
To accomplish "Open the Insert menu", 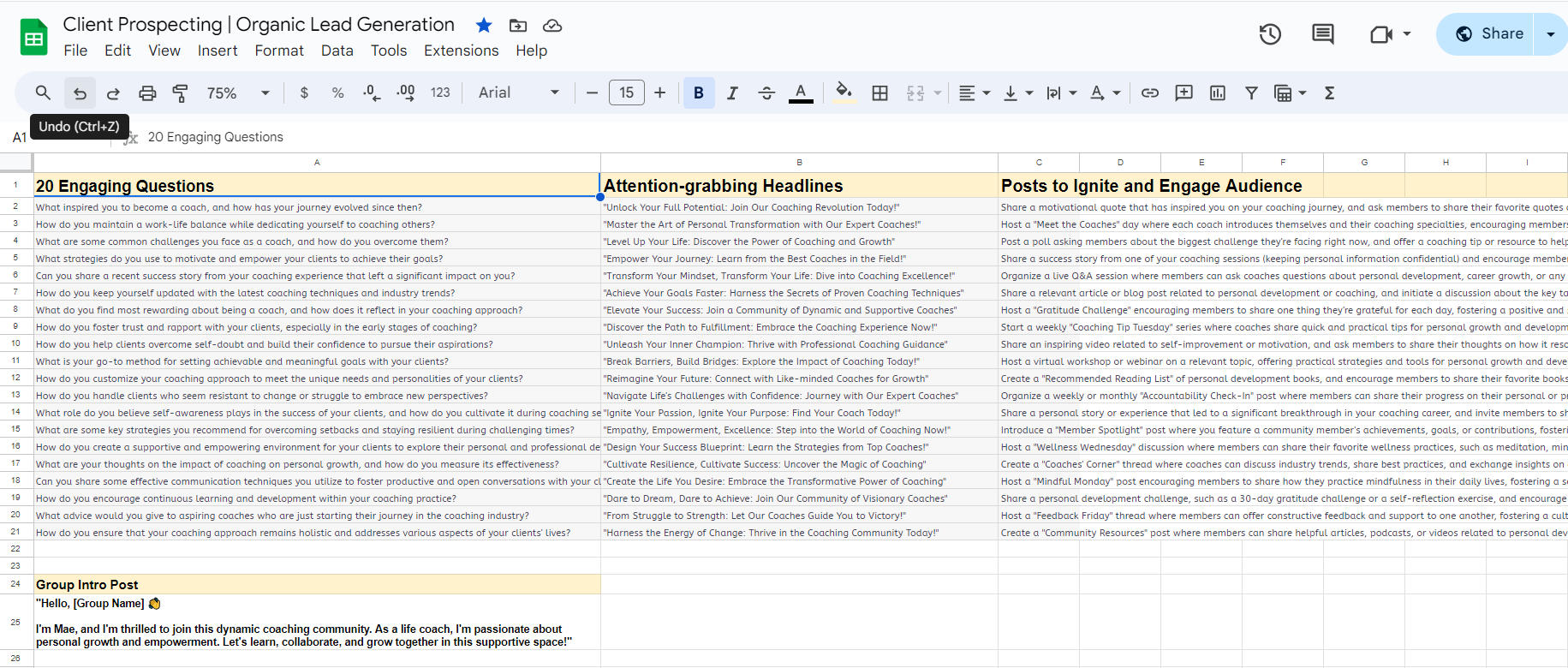I will (x=218, y=51).
